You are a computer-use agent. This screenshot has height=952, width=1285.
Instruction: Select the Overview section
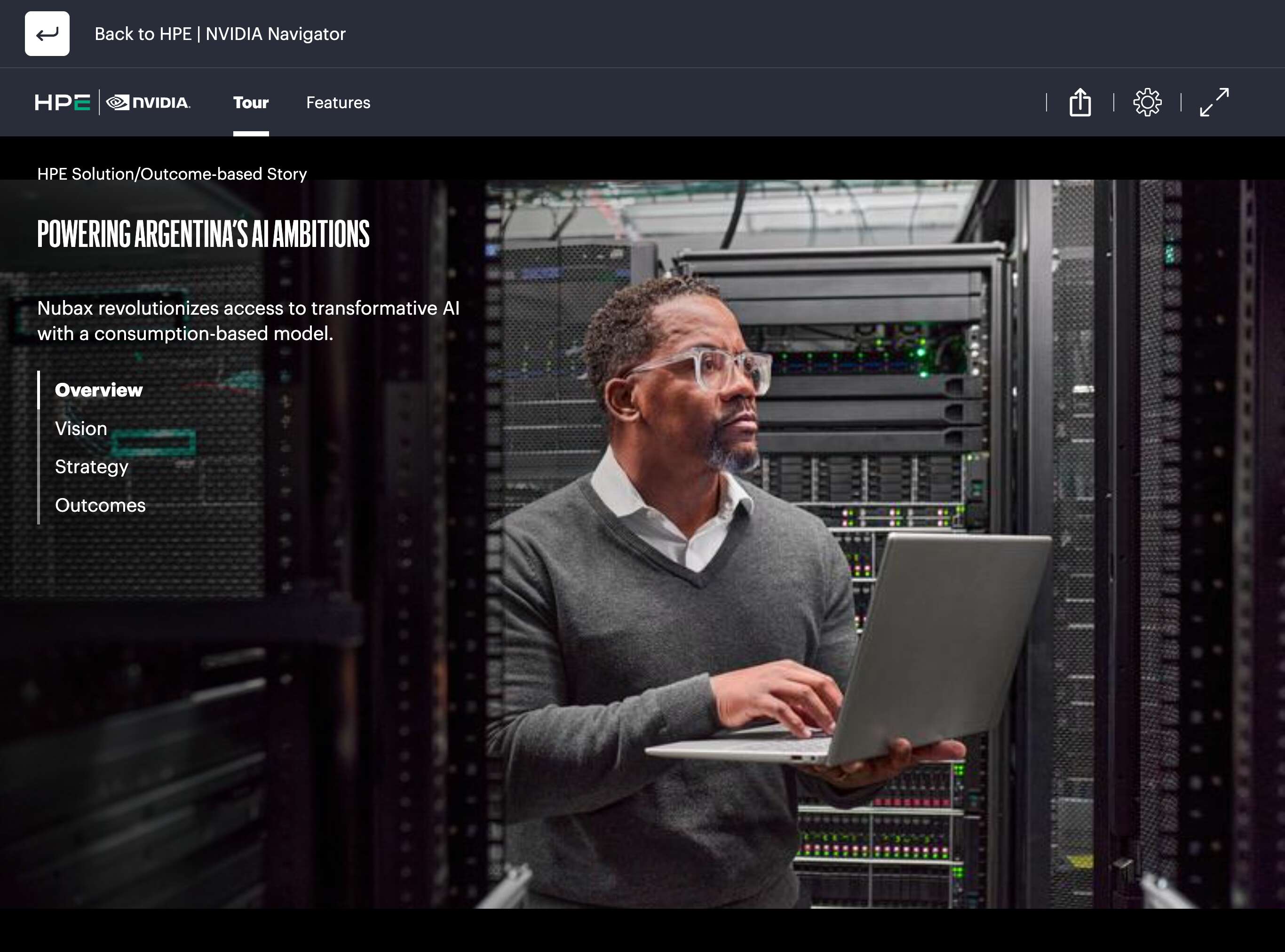coord(98,390)
